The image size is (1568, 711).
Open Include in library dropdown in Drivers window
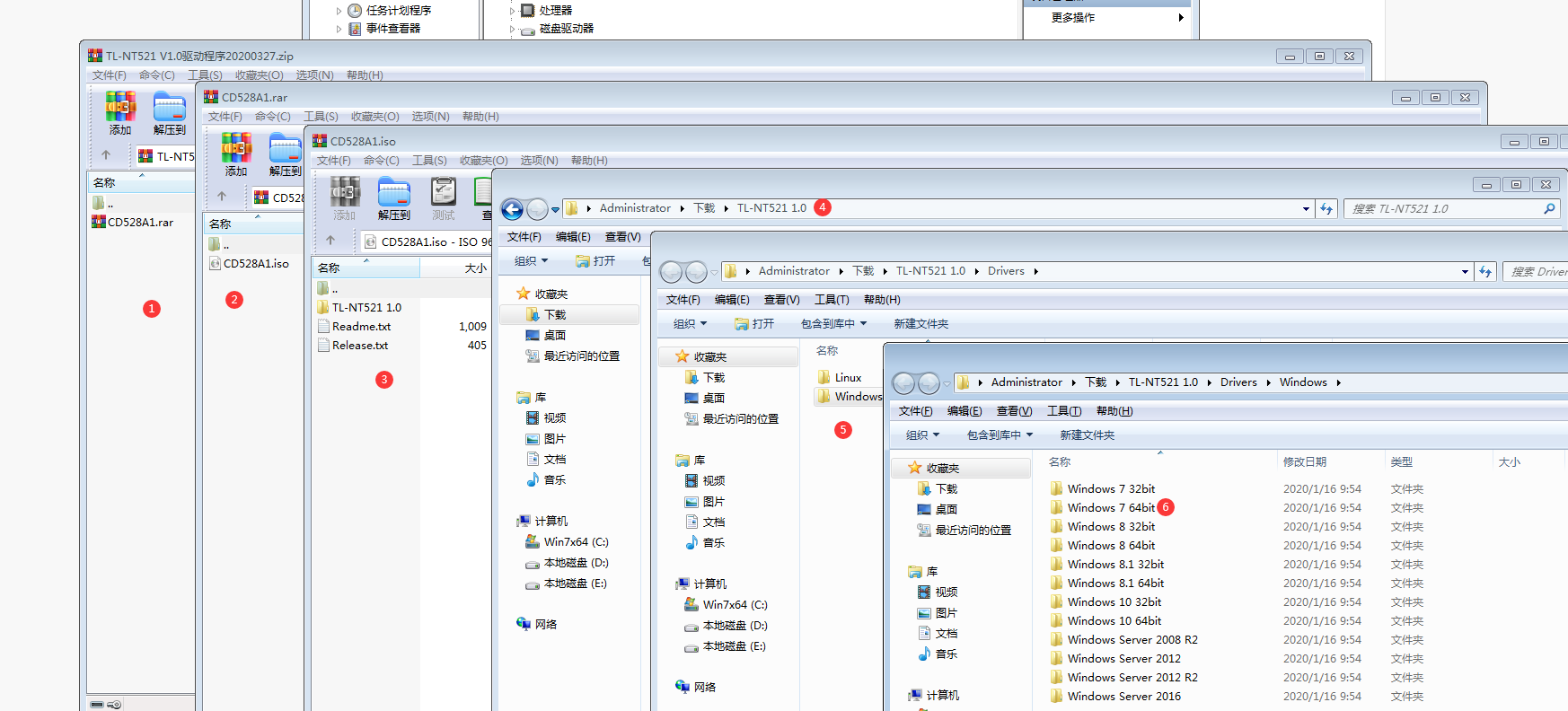833,323
